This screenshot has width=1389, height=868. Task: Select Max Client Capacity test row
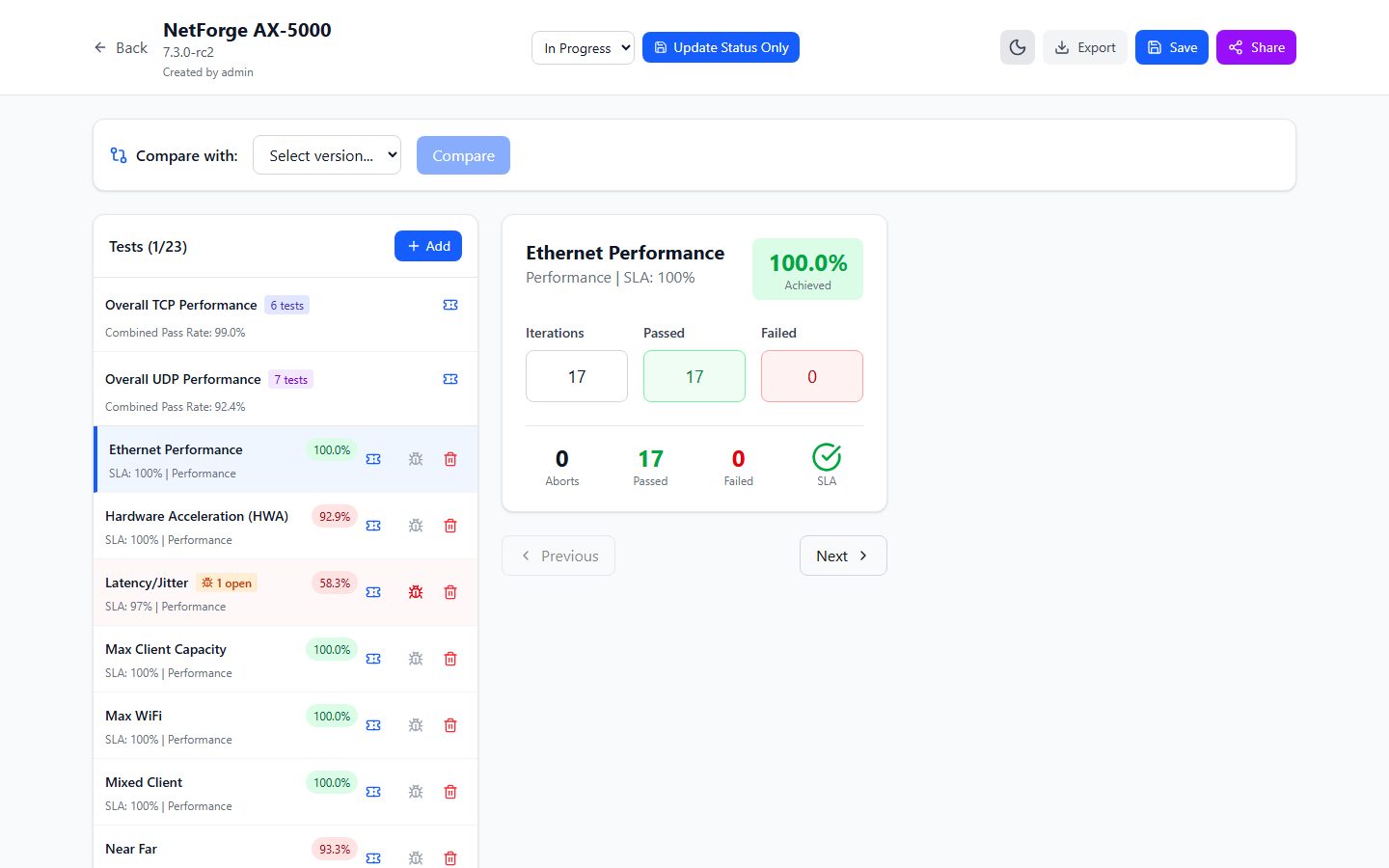(286, 659)
